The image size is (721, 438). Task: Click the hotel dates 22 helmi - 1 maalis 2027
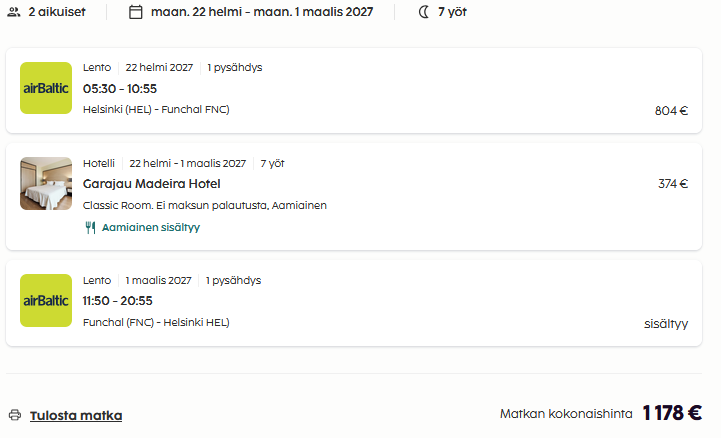point(188,164)
